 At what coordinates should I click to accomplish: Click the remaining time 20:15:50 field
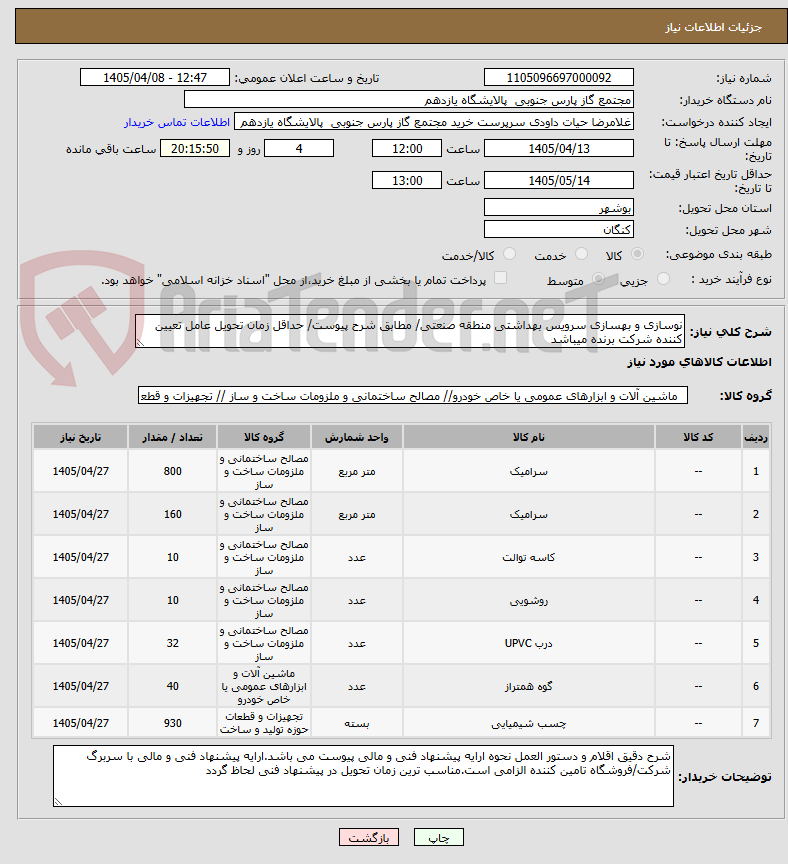click(195, 148)
